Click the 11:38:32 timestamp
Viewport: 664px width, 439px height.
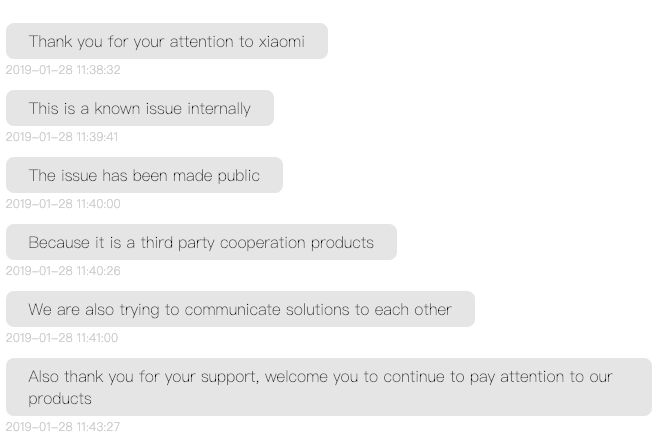[63, 70]
